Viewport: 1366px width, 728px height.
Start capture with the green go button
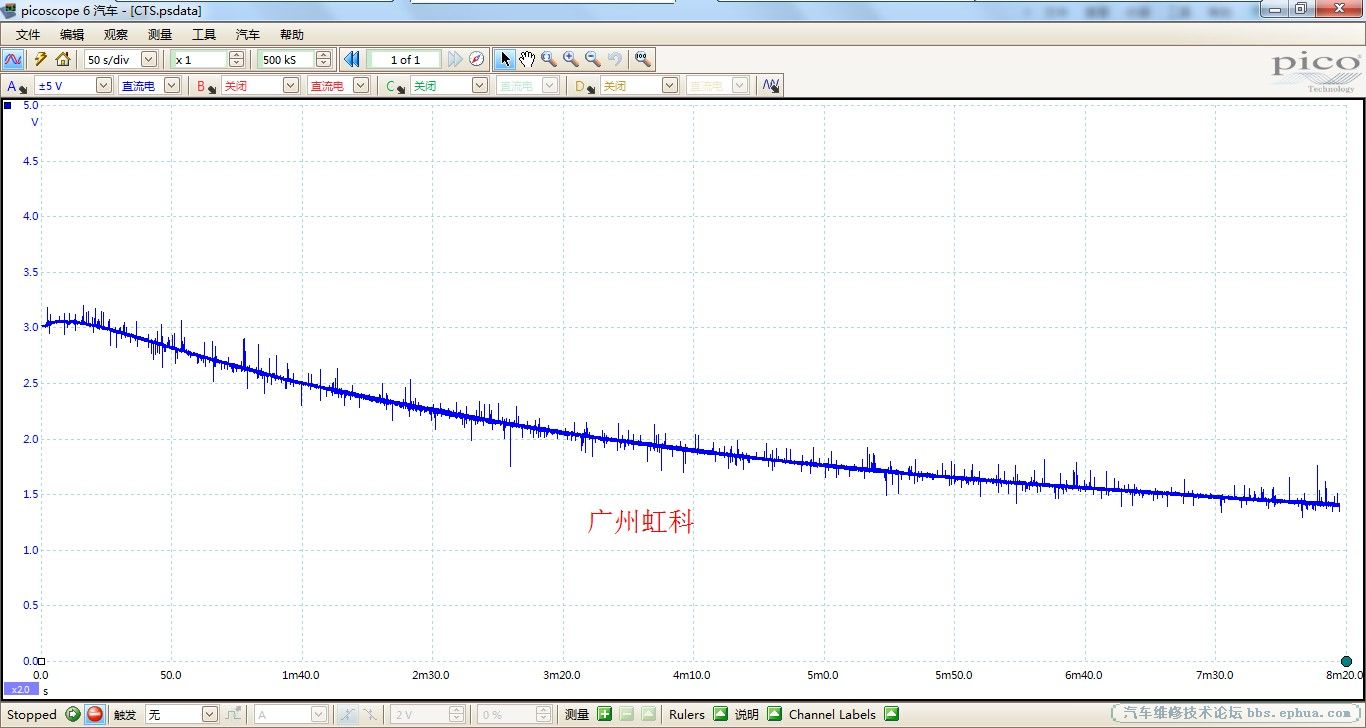pyautogui.click(x=73, y=714)
